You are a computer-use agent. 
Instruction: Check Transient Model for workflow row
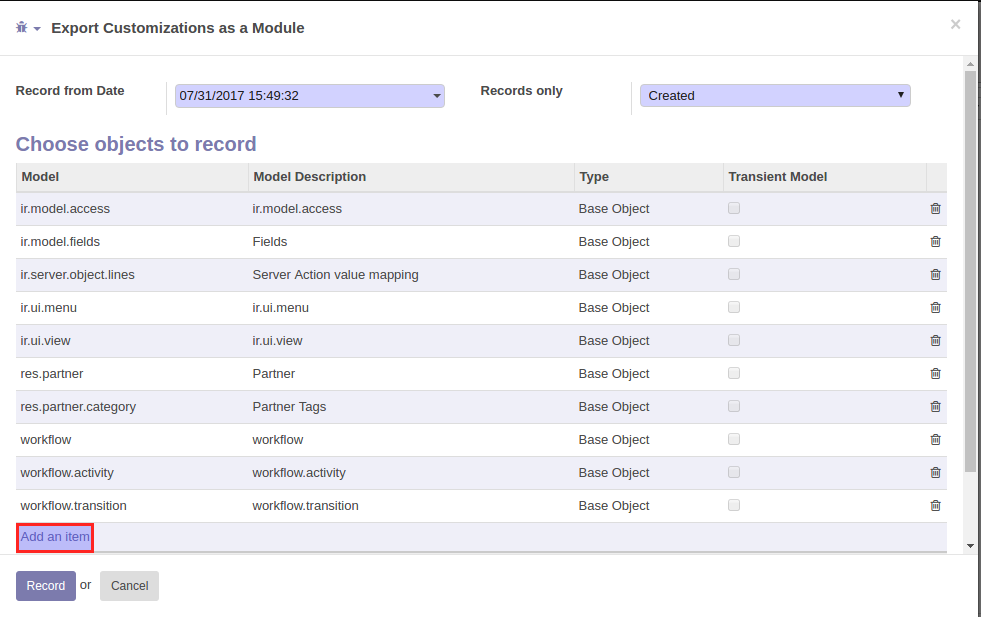[734, 439]
